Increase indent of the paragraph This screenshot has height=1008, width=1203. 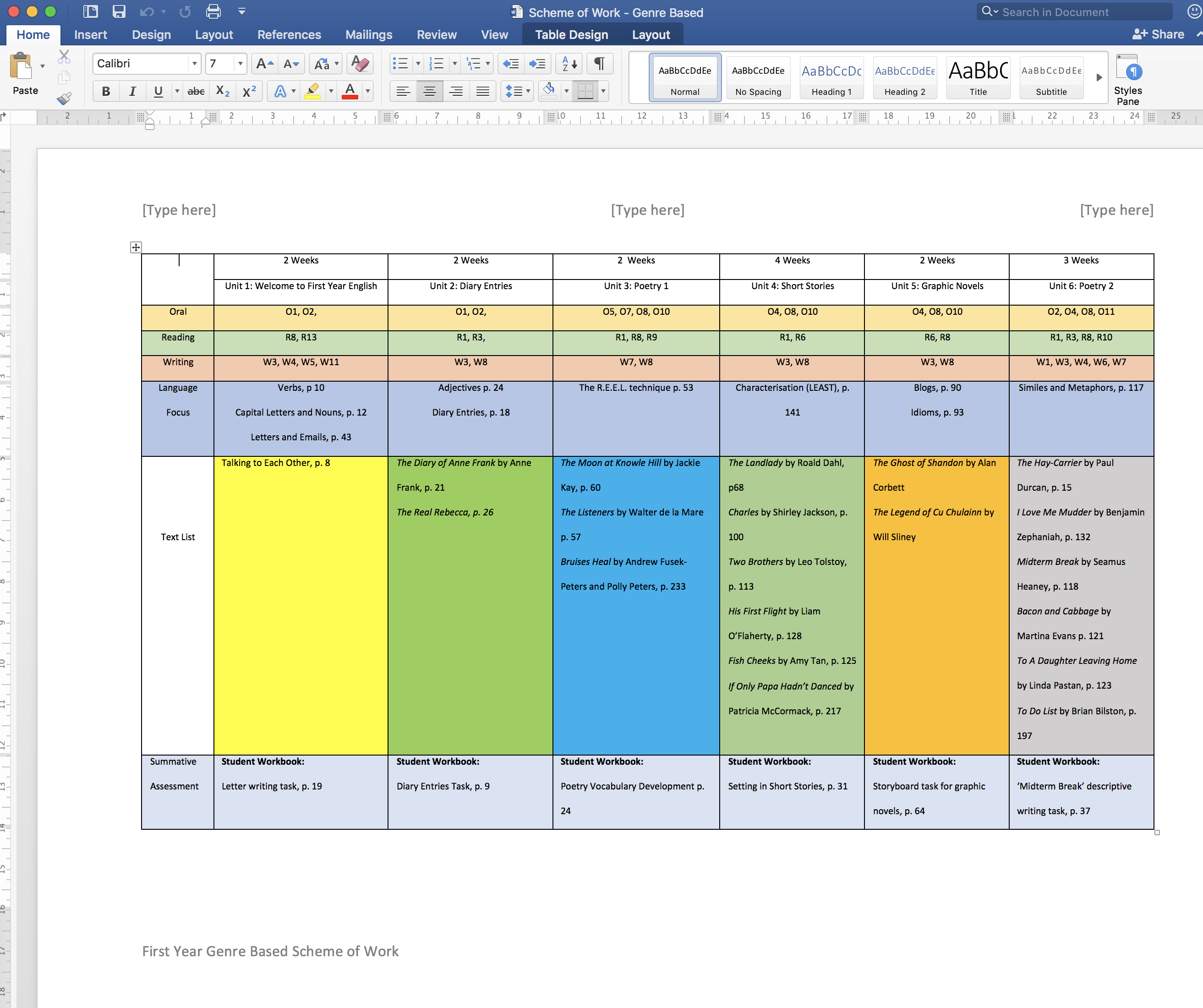(537, 64)
